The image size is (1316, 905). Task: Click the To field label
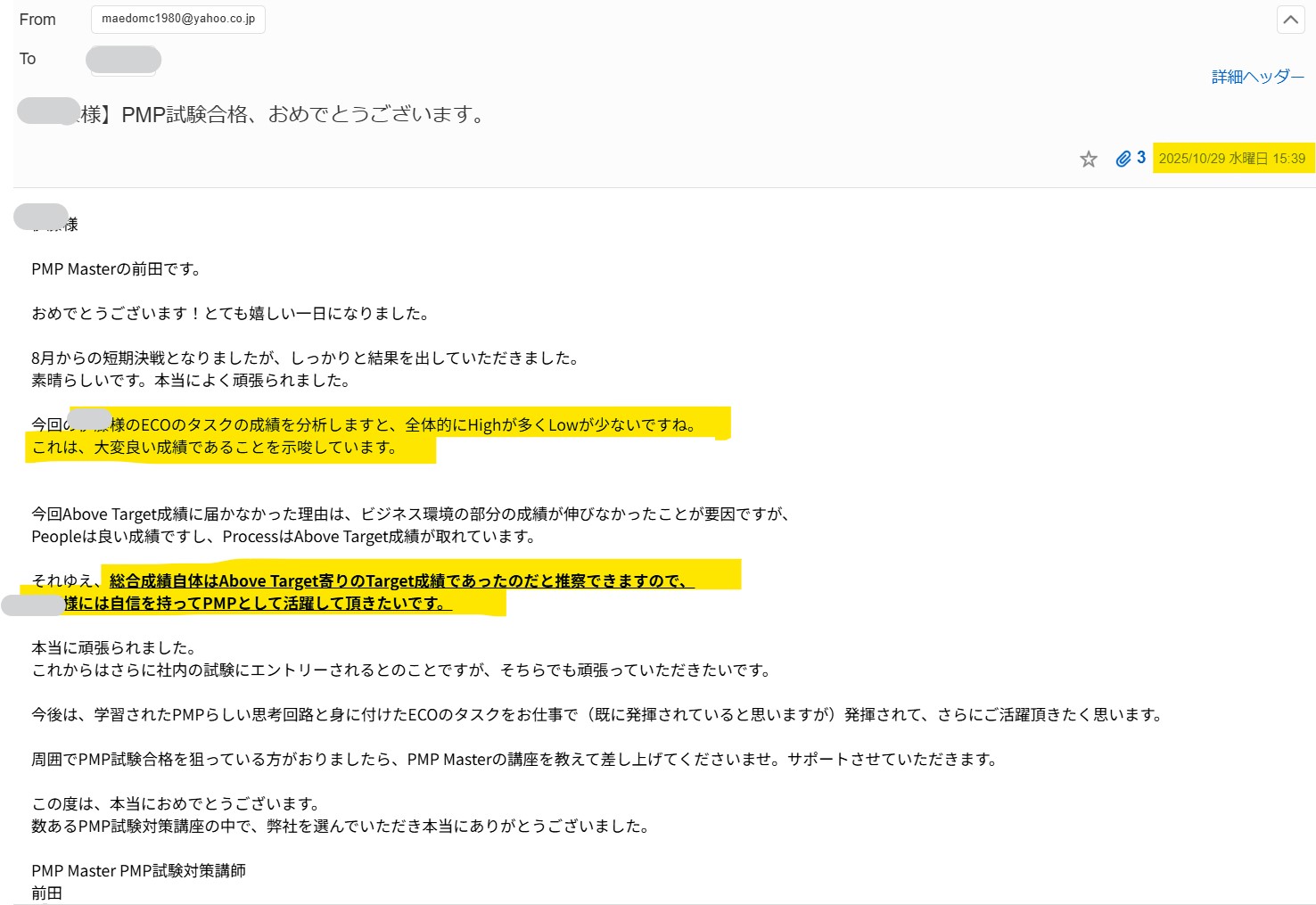coord(28,58)
